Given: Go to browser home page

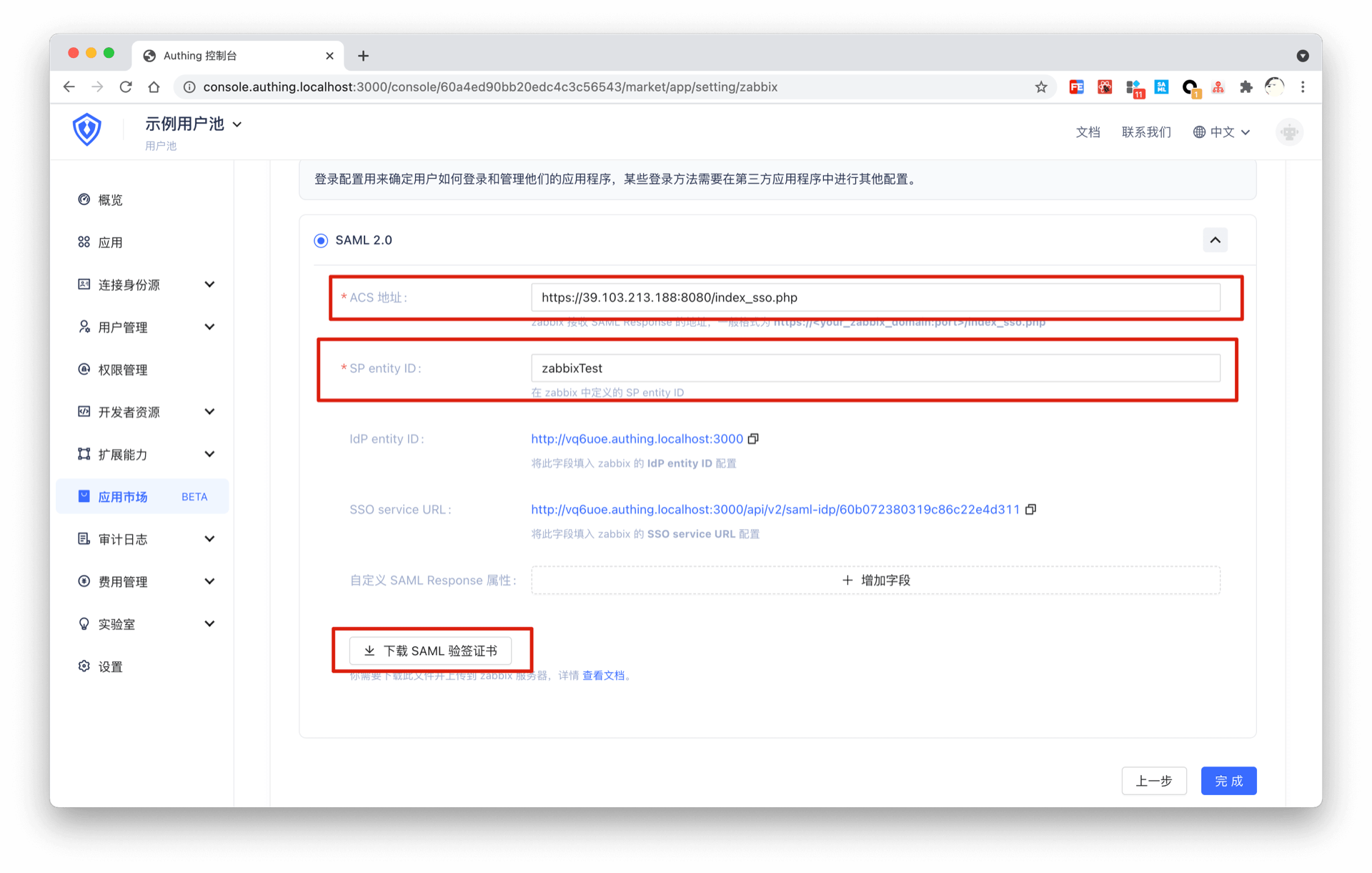Looking at the screenshot, I should coord(154,87).
